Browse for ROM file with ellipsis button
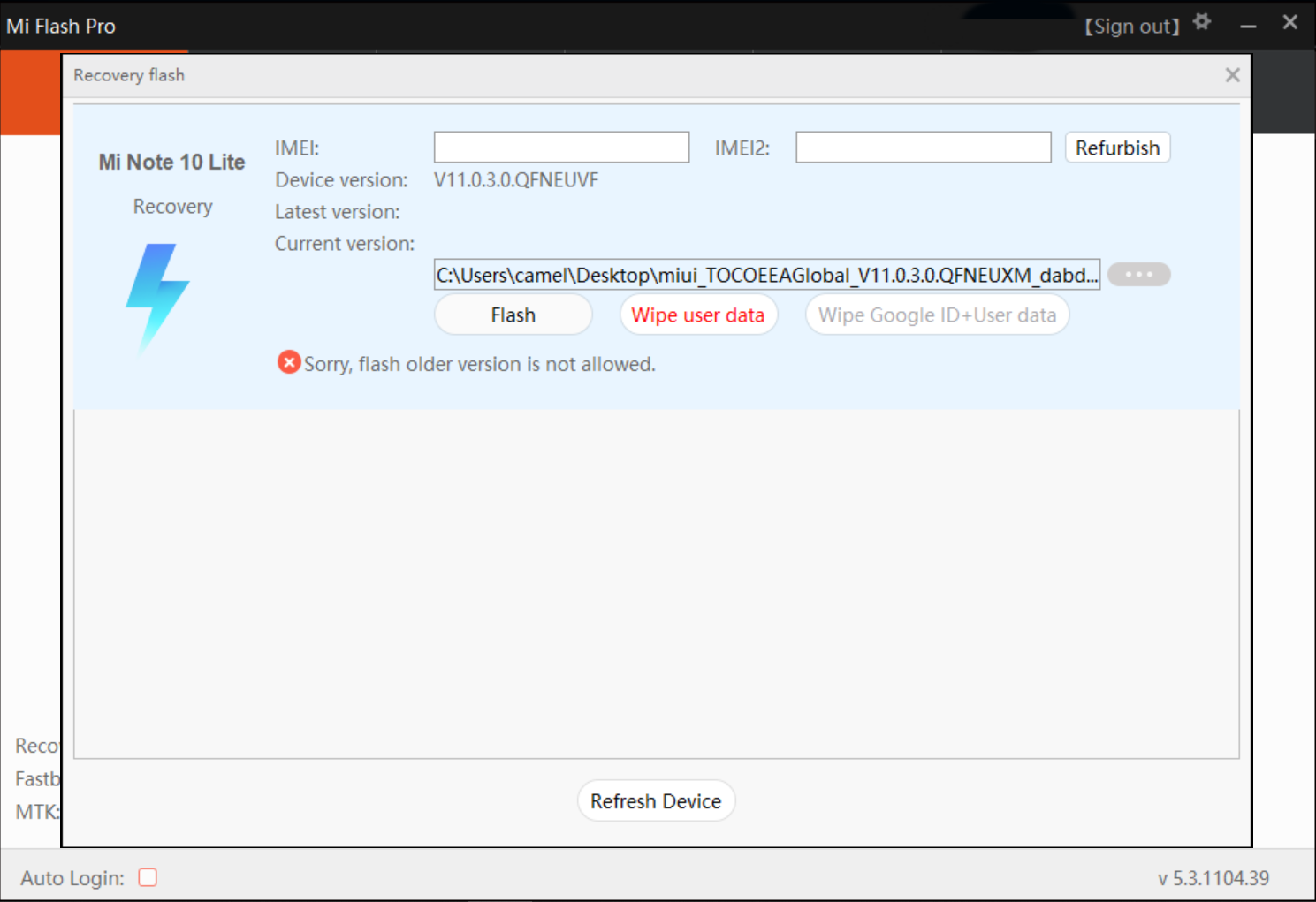The height and width of the screenshot is (902, 1316). tap(1138, 275)
